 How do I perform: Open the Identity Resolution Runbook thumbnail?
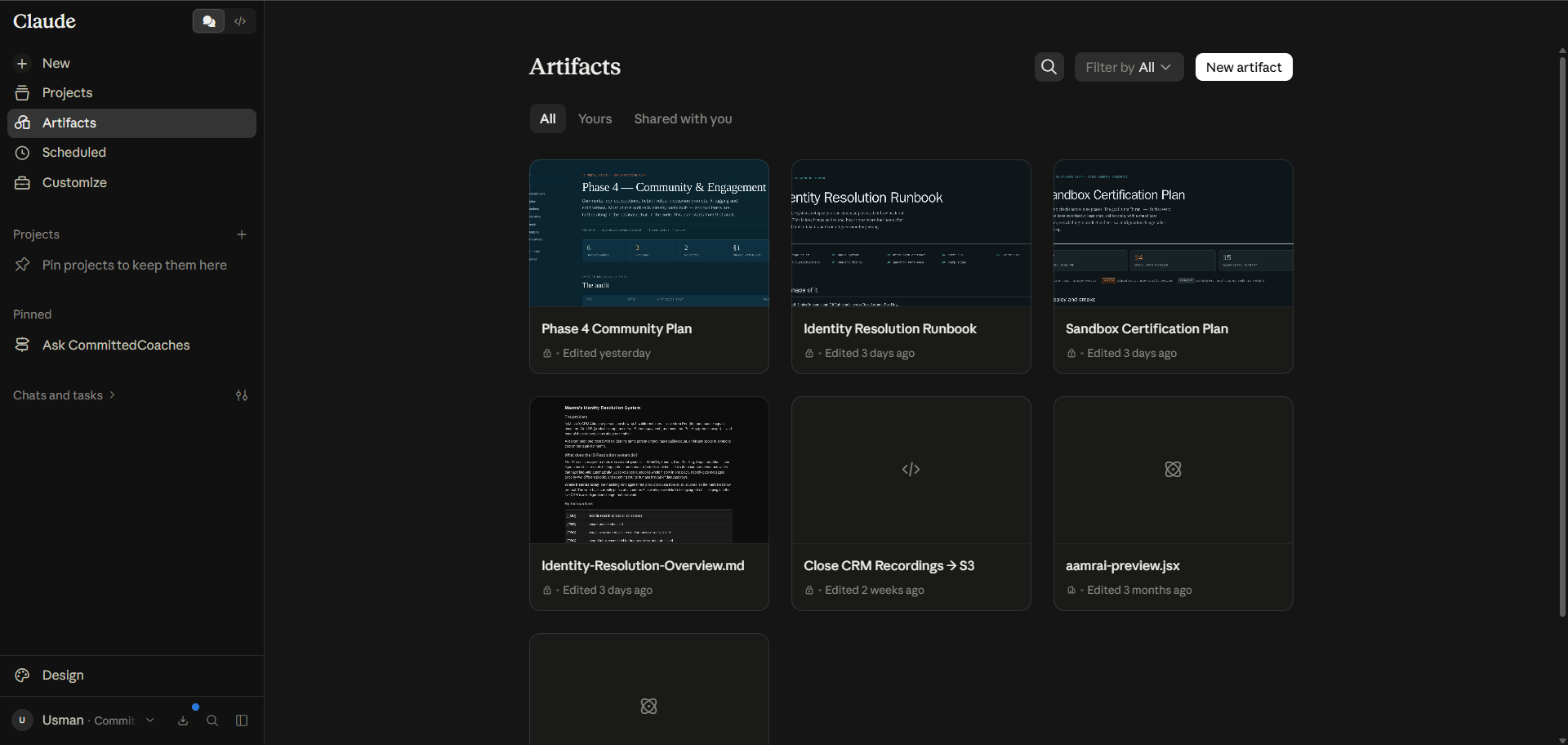911,234
